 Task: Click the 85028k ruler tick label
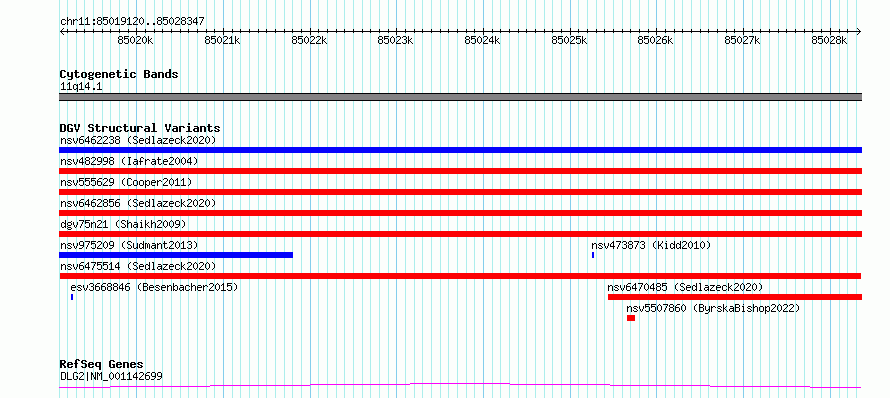point(829,41)
